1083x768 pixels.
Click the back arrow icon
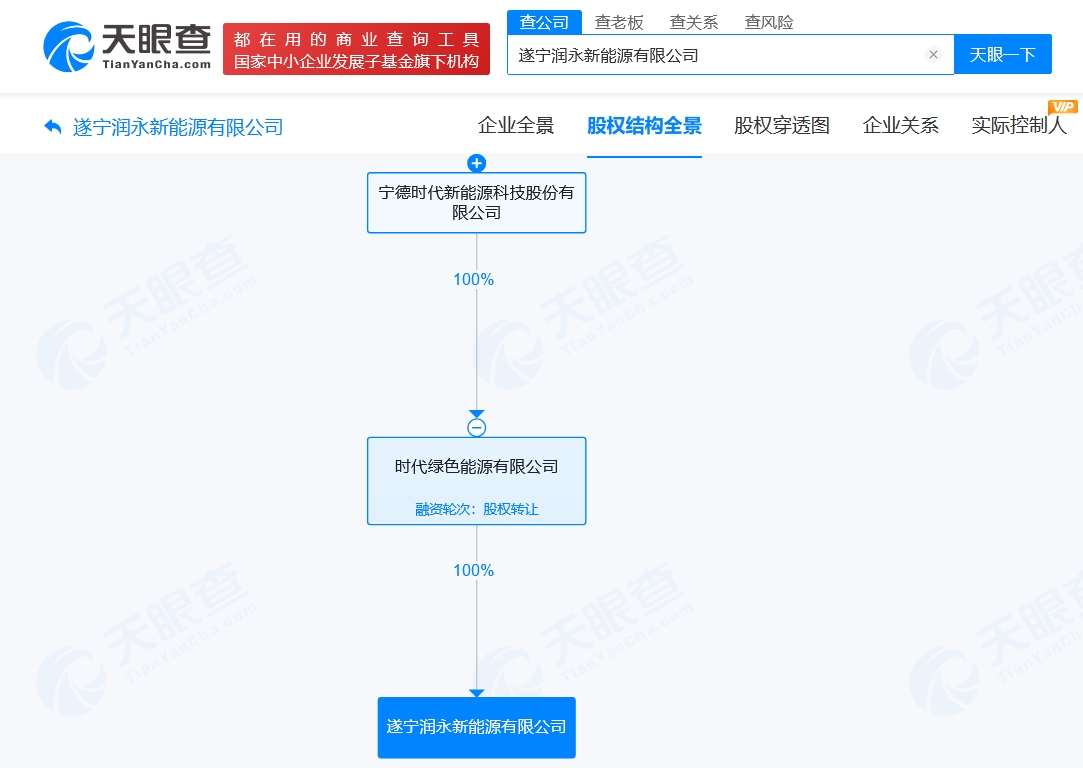click(53, 127)
